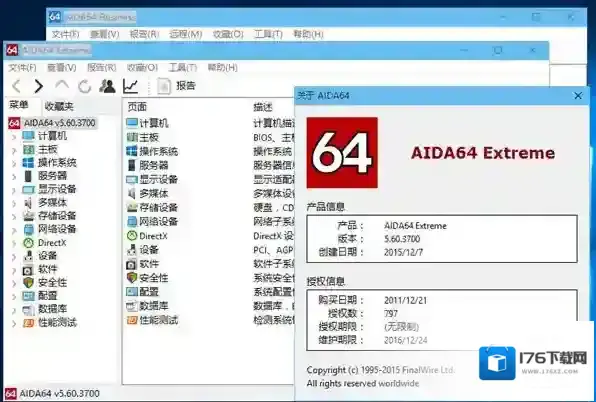The width and height of the screenshot is (596, 402).
Task: Click the AIDA64 root node icon in the tree
Action: [x=14, y=123]
